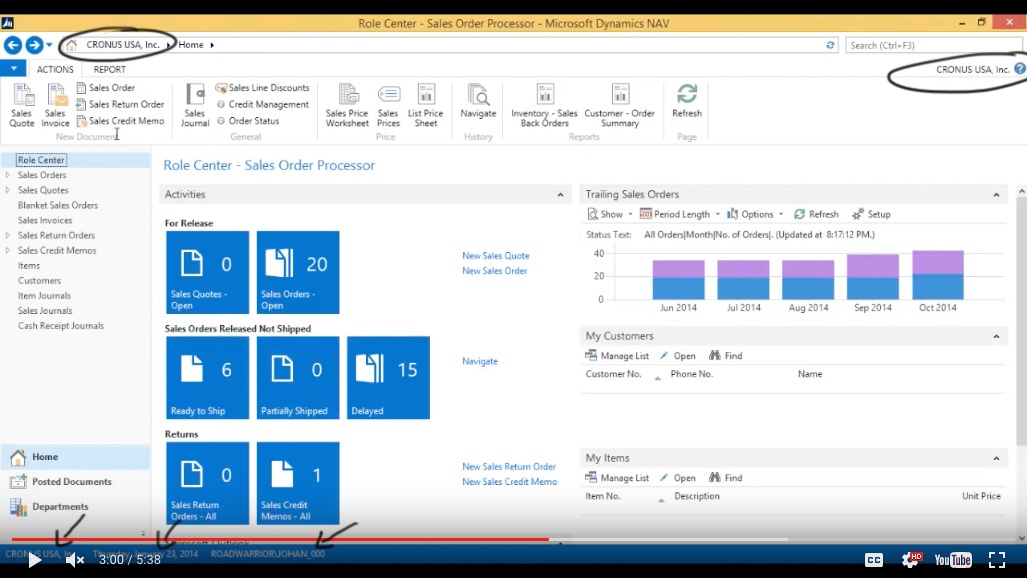Image resolution: width=1027 pixels, height=578 pixels.
Task: Switch to the REPORT ribbon tab
Action: [109, 69]
